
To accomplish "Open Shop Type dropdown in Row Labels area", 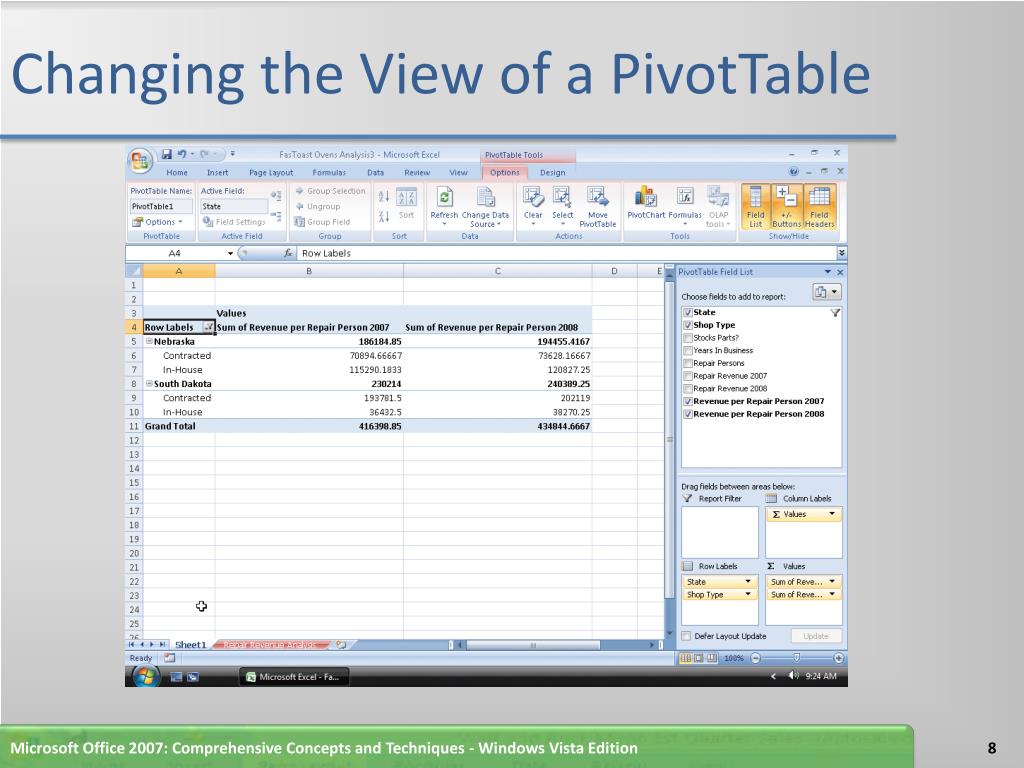I will pos(748,594).
